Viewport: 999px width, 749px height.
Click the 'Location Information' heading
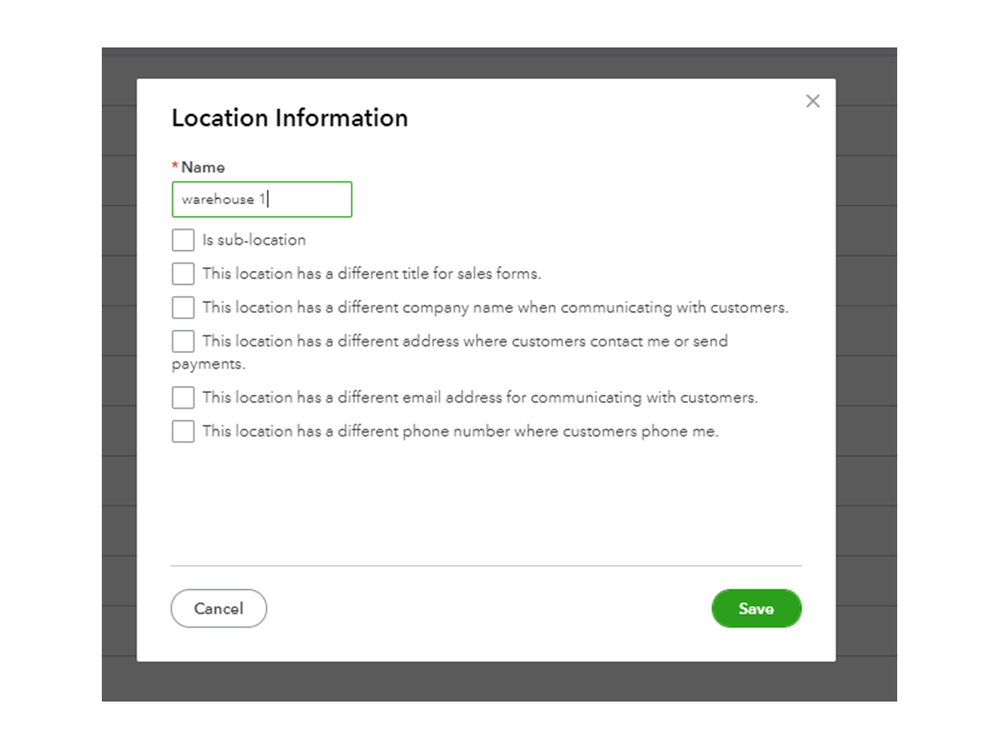pos(290,118)
